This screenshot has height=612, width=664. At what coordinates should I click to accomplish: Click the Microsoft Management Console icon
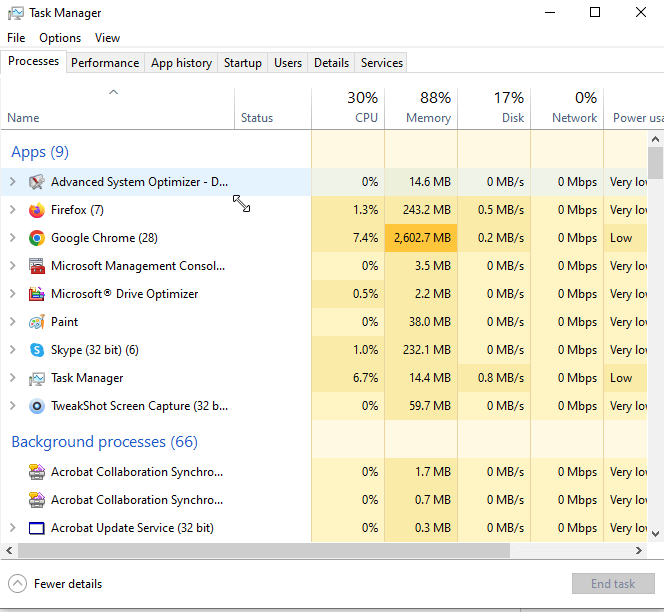pyautogui.click(x=37, y=266)
